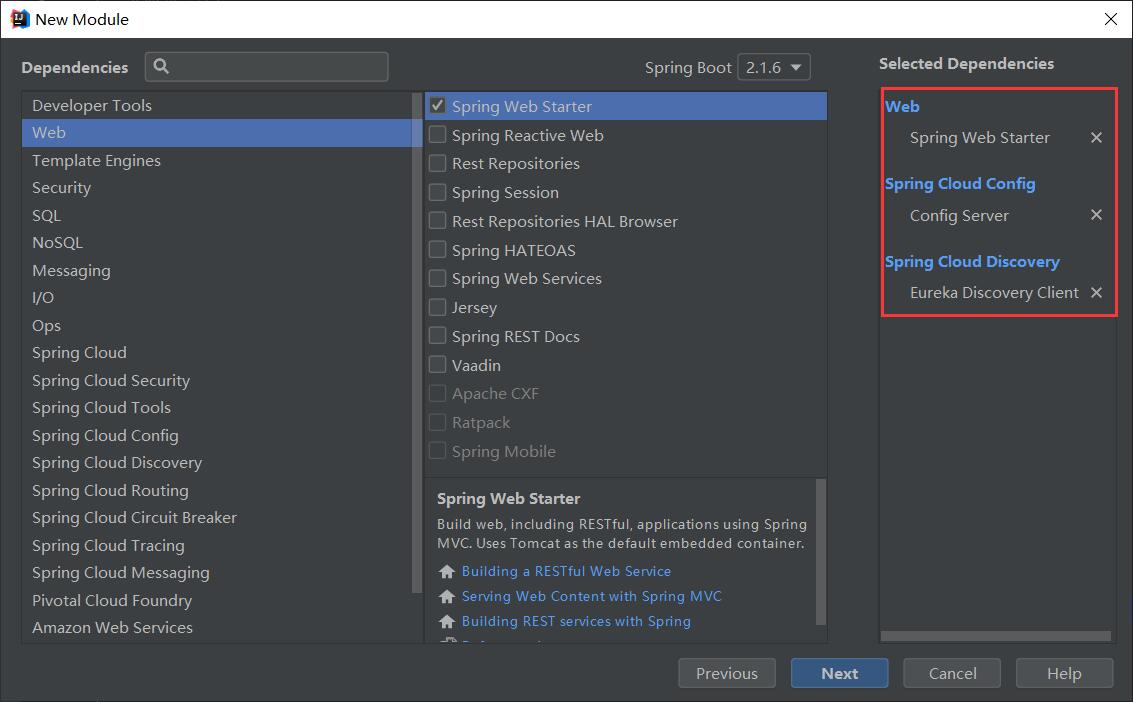Click home icon beside Building REST services guide
The height and width of the screenshot is (702, 1133).
point(447,621)
